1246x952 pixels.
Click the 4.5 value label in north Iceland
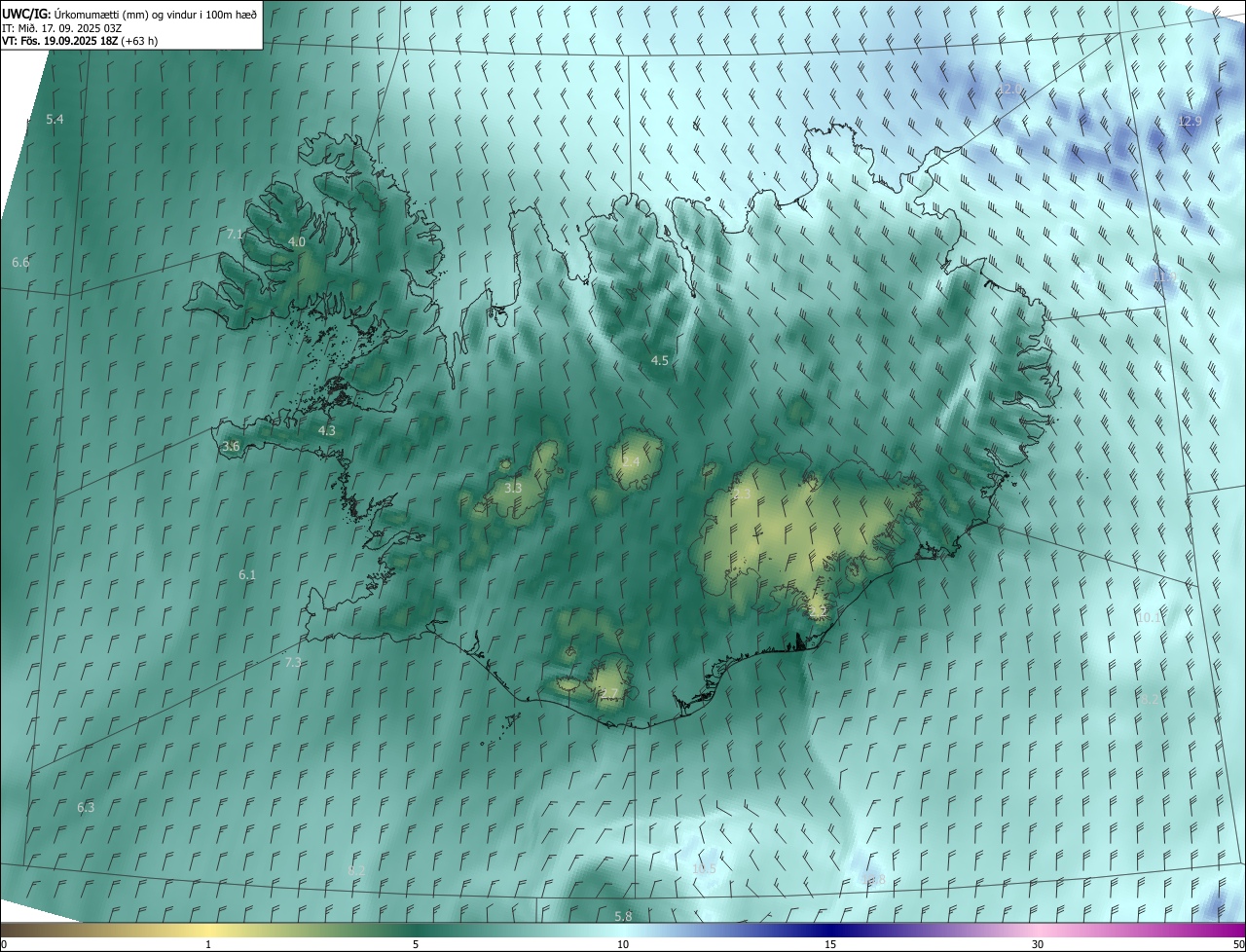click(x=659, y=361)
